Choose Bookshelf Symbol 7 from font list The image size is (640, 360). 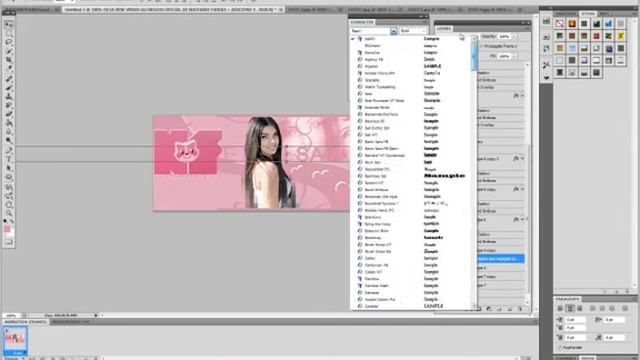411,203
